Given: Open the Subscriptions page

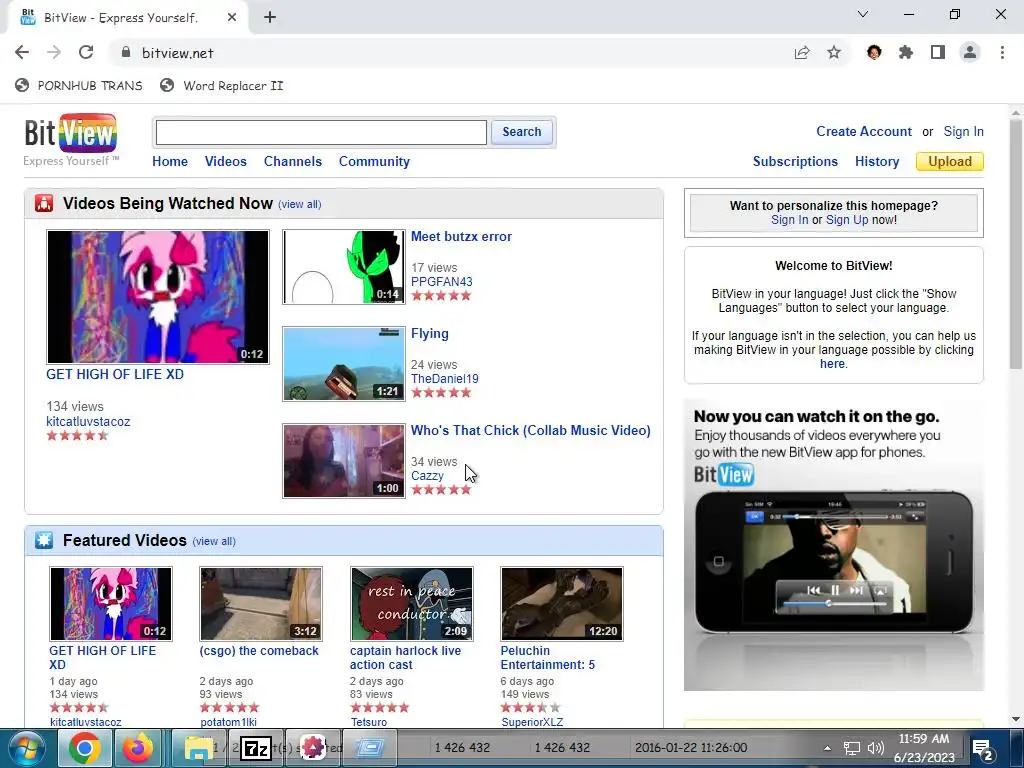Looking at the screenshot, I should pyautogui.click(x=795, y=161).
